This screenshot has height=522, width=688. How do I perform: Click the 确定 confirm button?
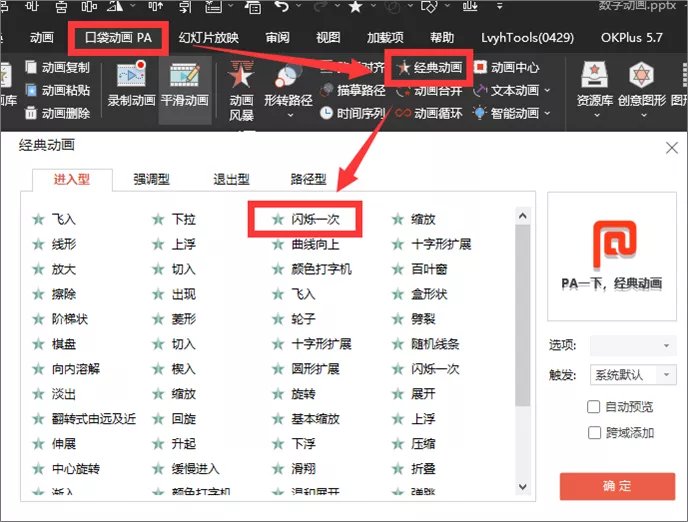pyautogui.click(x=617, y=486)
